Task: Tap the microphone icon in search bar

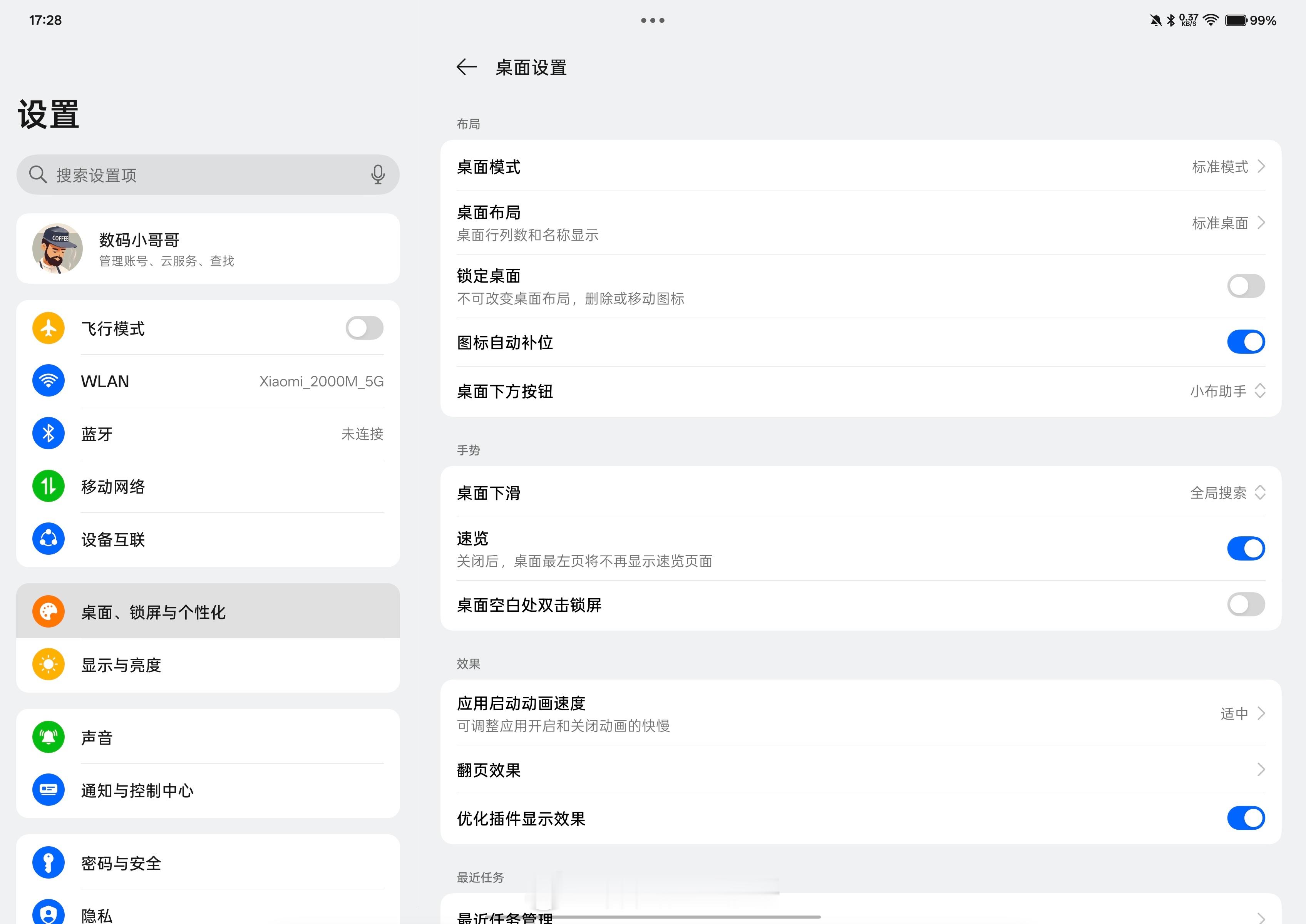Action: [378, 175]
